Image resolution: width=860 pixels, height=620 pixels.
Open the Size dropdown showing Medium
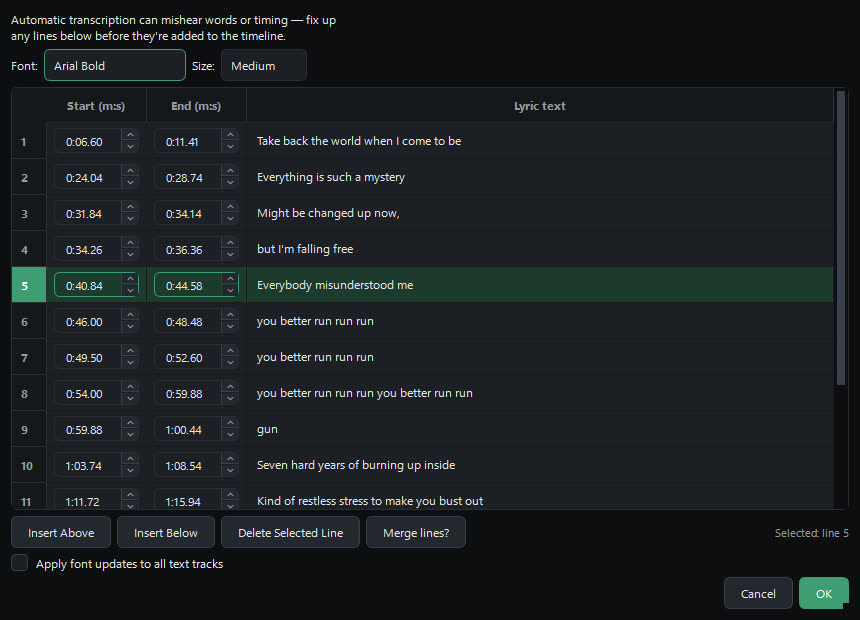(x=263, y=65)
